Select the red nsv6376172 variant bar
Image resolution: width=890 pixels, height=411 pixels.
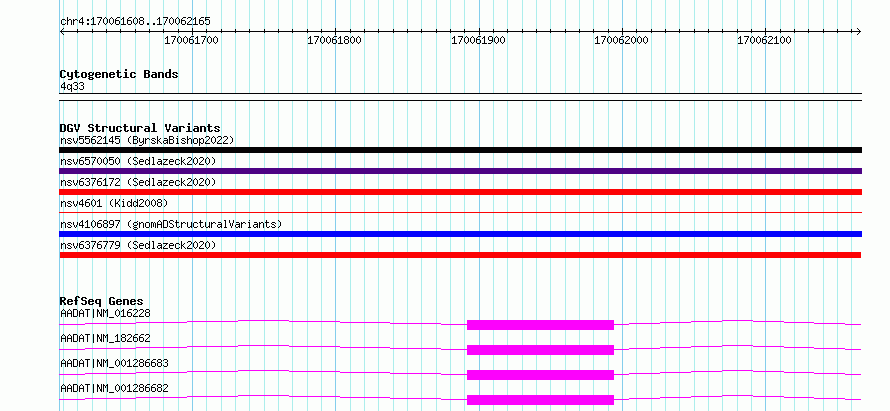(x=460, y=192)
